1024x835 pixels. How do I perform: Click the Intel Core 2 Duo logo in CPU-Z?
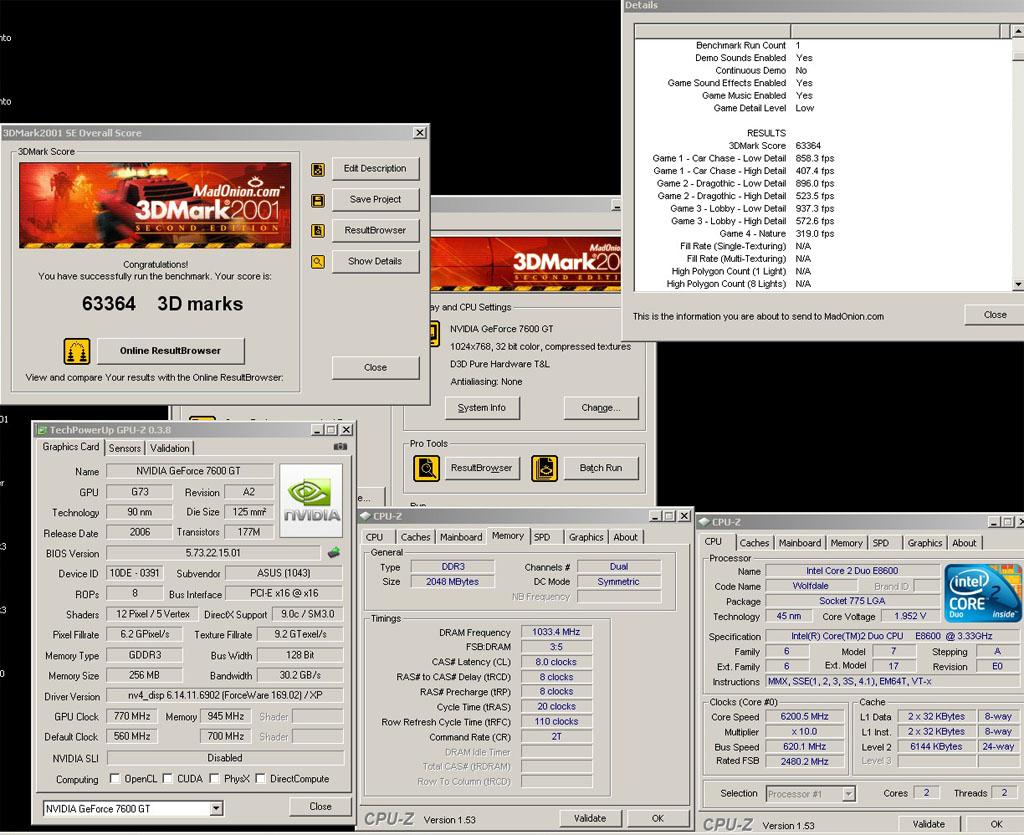coord(983,593)
